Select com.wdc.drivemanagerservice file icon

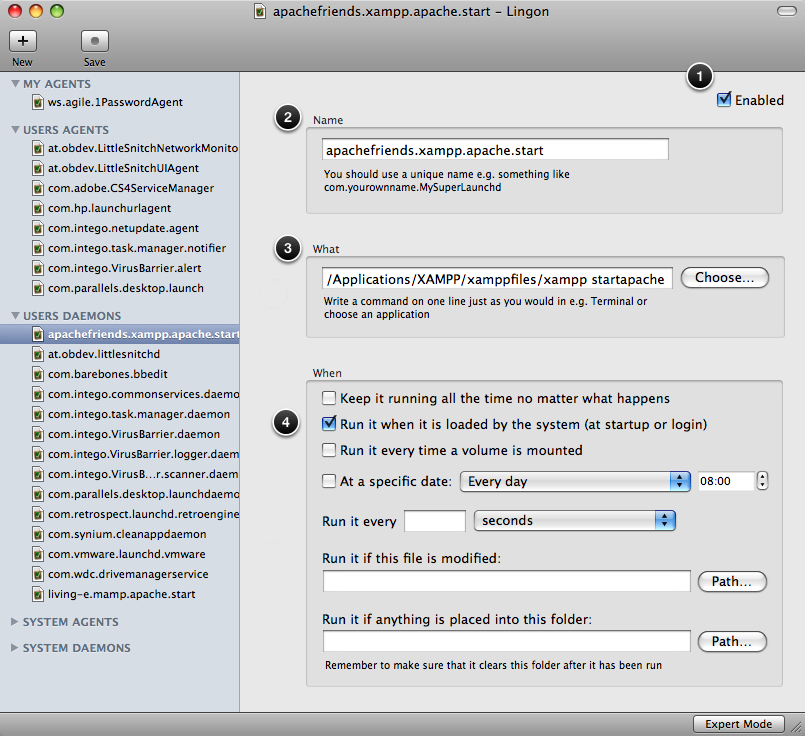pos(37,575)
